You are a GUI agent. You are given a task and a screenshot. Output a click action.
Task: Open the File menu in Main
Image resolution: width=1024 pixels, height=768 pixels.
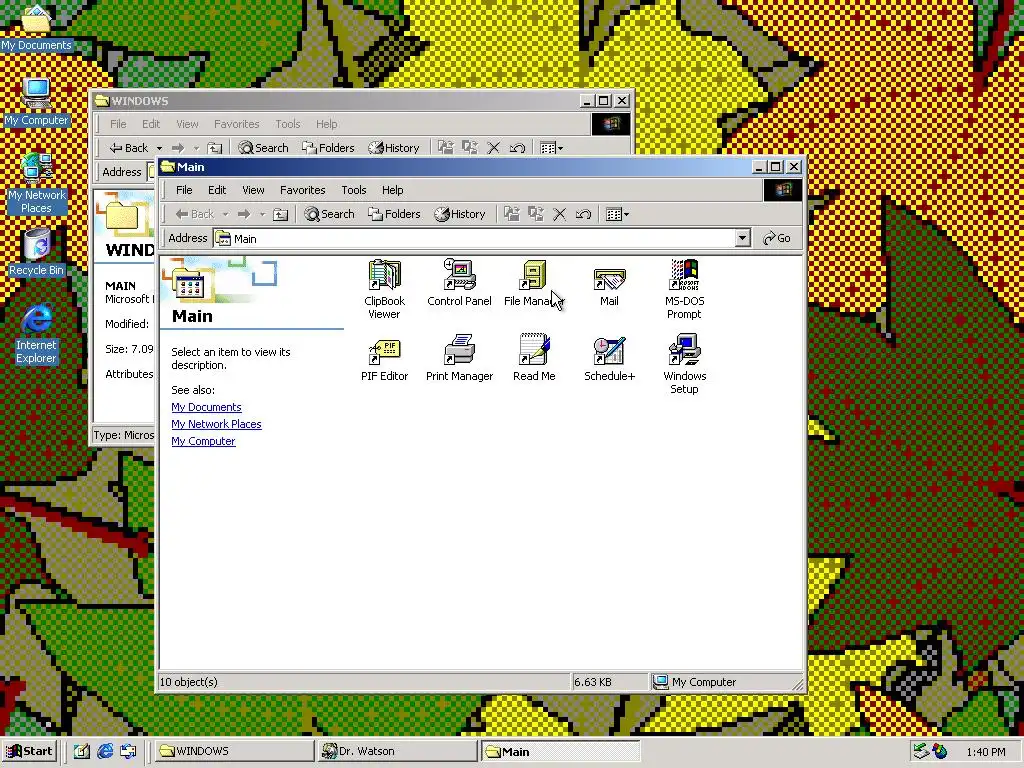point(184,190)
